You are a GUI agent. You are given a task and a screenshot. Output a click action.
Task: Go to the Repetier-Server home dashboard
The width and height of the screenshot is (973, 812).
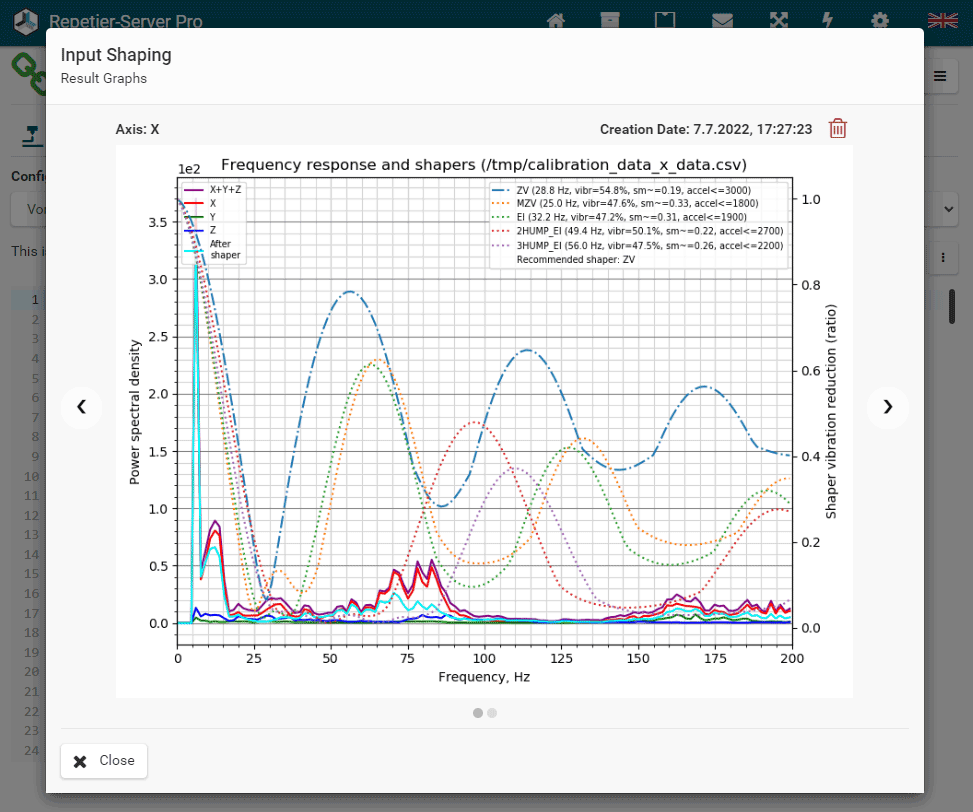556,20
